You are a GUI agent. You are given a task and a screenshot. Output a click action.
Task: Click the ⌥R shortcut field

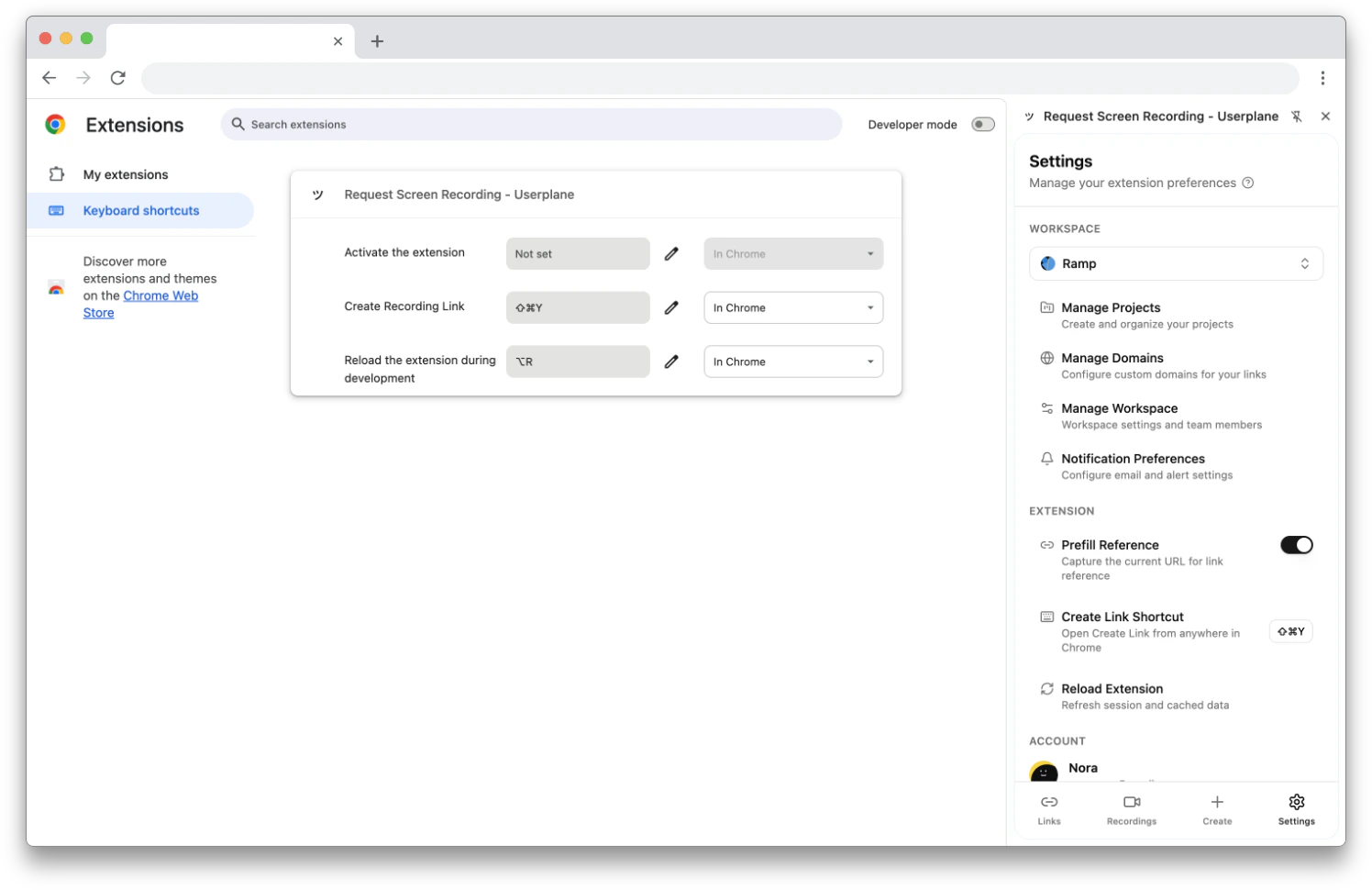pyautogui.click(x=578, y=362)
